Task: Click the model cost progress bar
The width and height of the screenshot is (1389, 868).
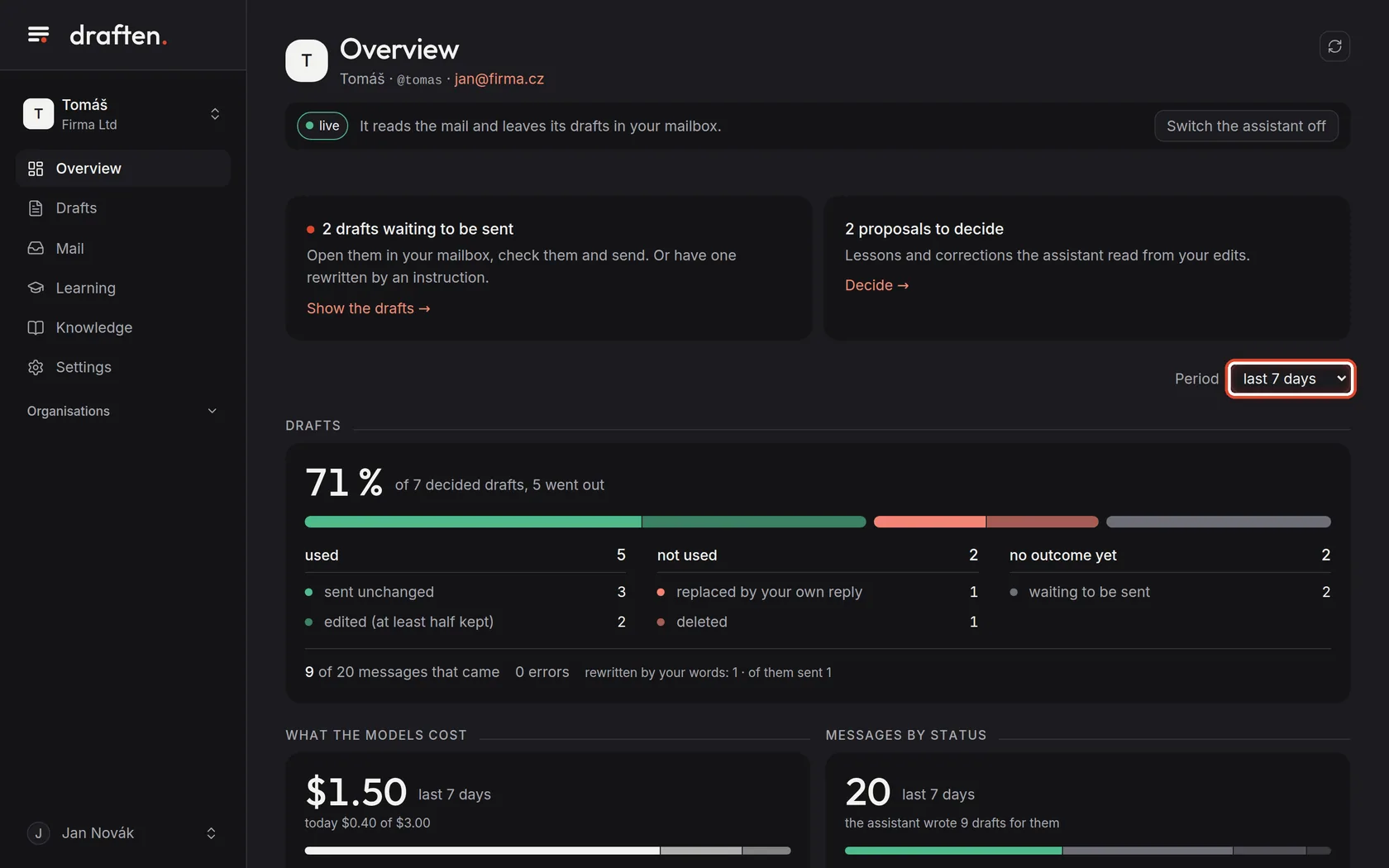Action: pos(547,851)
